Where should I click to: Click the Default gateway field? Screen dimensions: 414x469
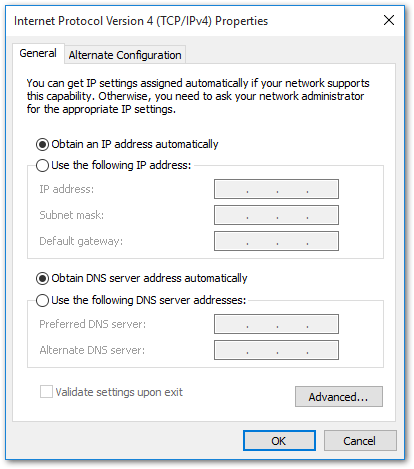(x=276, y=241)
